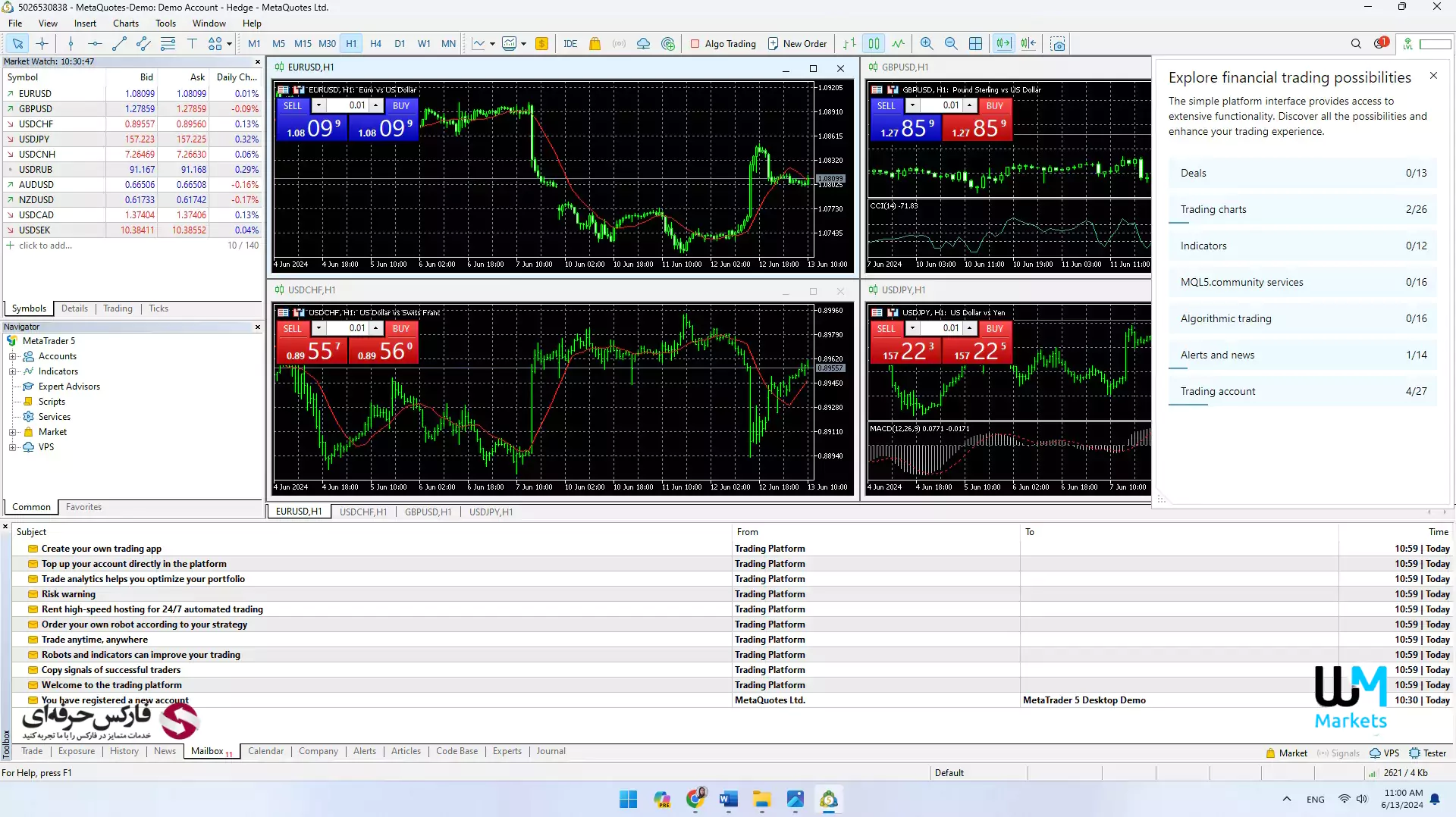This screenshot has height=817, width=1456.
Task: Expand Market node in Navigator
Action: [x=12, y=432]
